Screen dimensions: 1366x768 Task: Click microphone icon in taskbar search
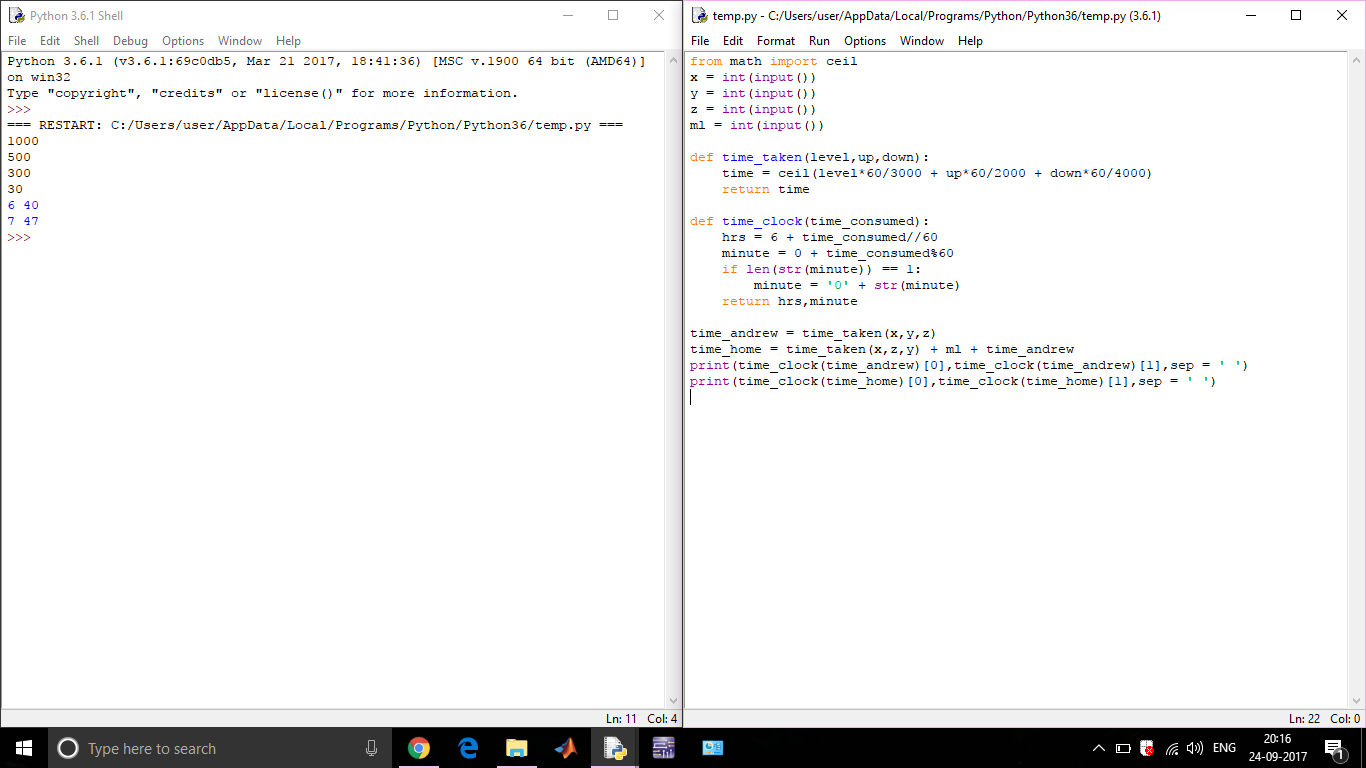click(371, 748)
